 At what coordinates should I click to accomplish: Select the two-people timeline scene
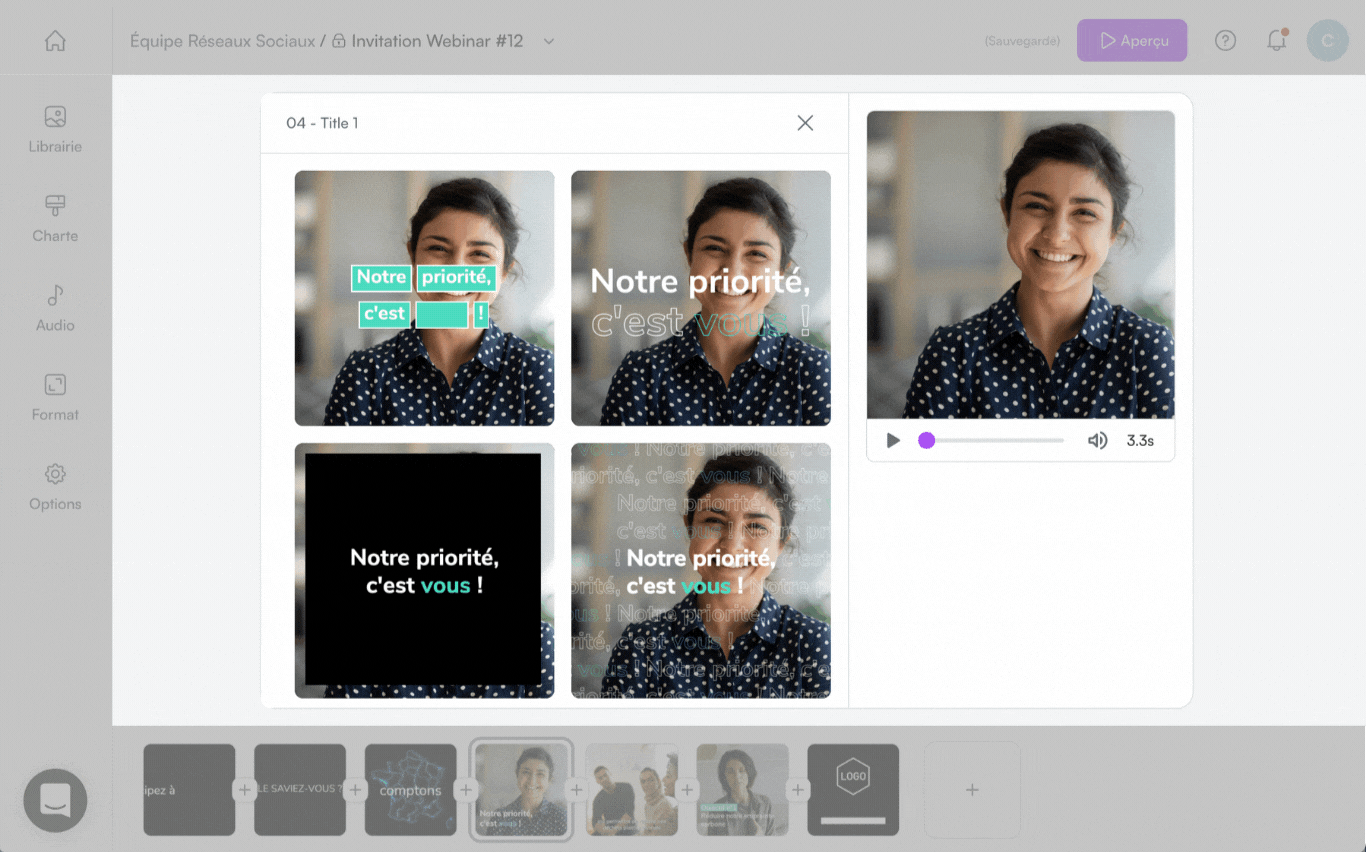632,790
